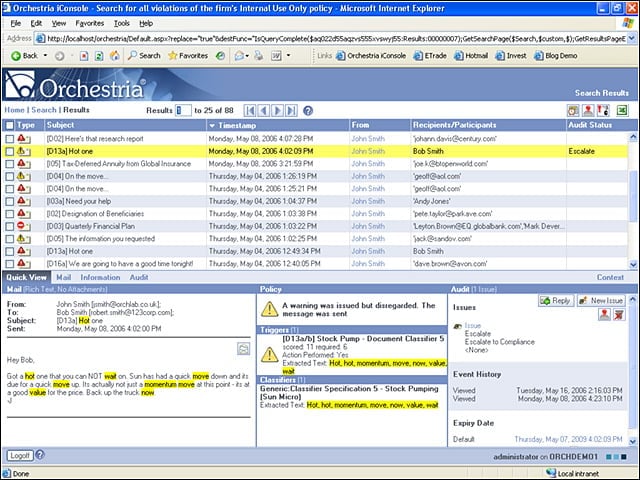Open the Tools menu
Image resolution: width=640 pixels, height=480 pixels.
(x=122, y=23)
